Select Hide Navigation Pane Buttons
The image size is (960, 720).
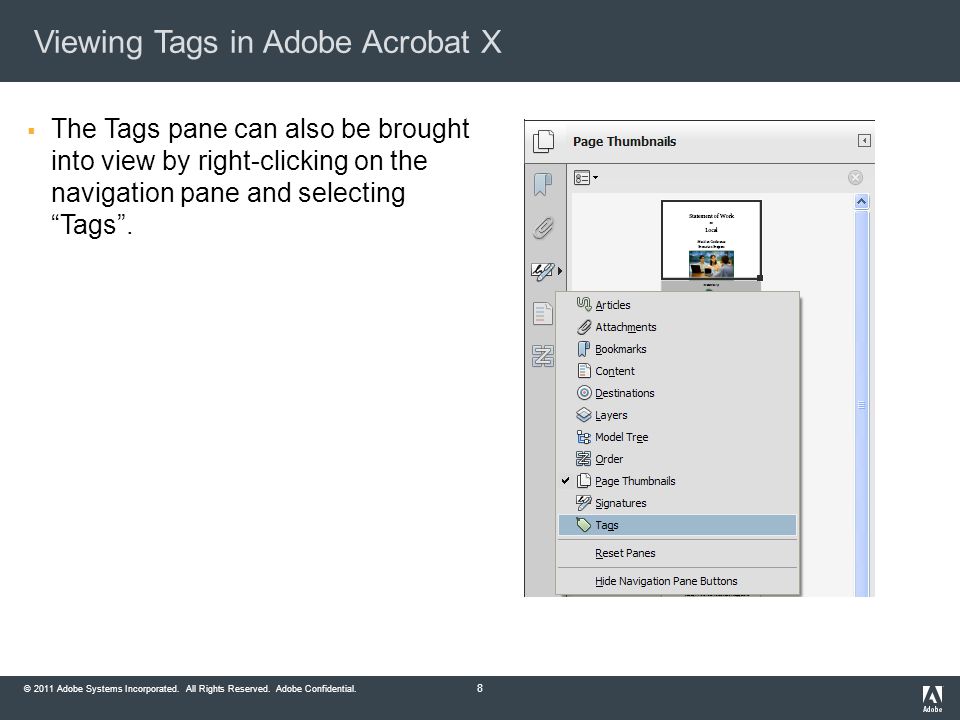(x=677, y=581)
